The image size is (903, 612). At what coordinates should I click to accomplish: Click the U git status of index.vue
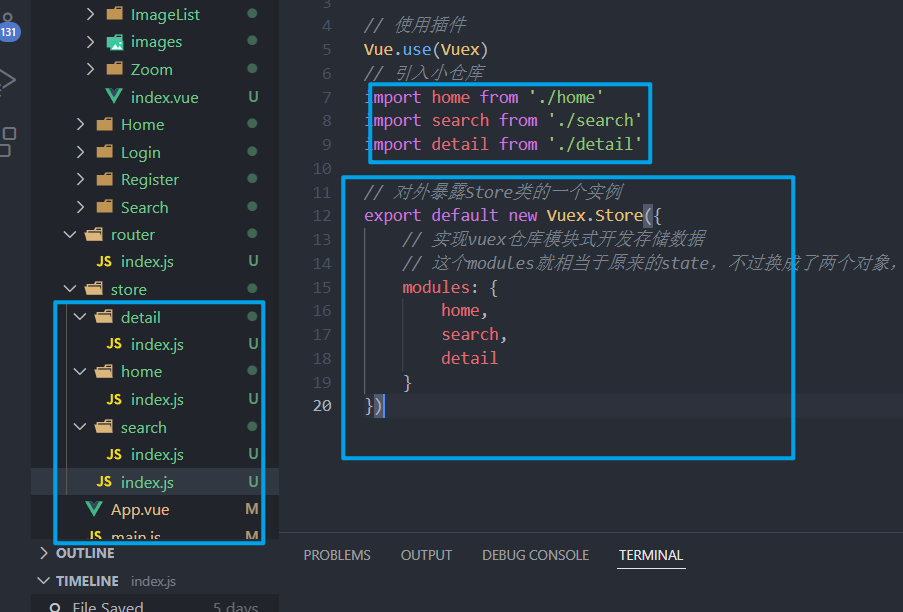pyautogui.click(x=253, y=97)
